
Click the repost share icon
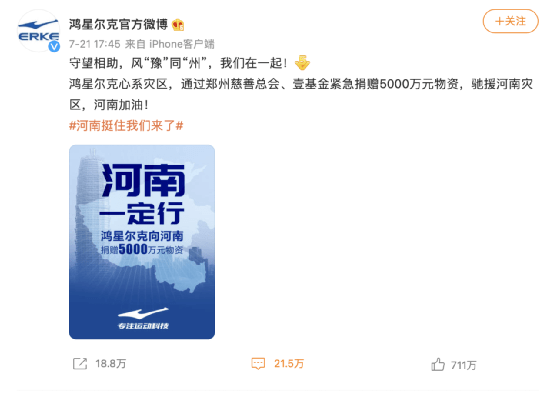click(x=80, y=364)
